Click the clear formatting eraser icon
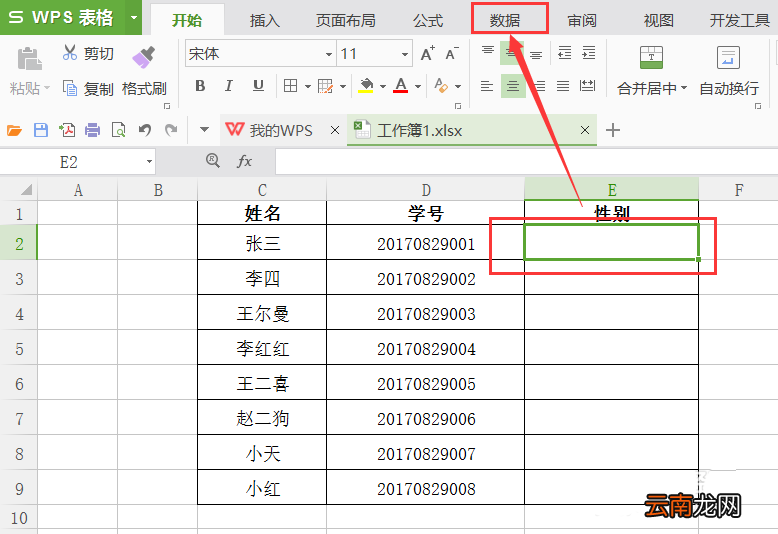The width and height of the screenshot is (778, 534). pyautogui.click(x=441, y=86)
